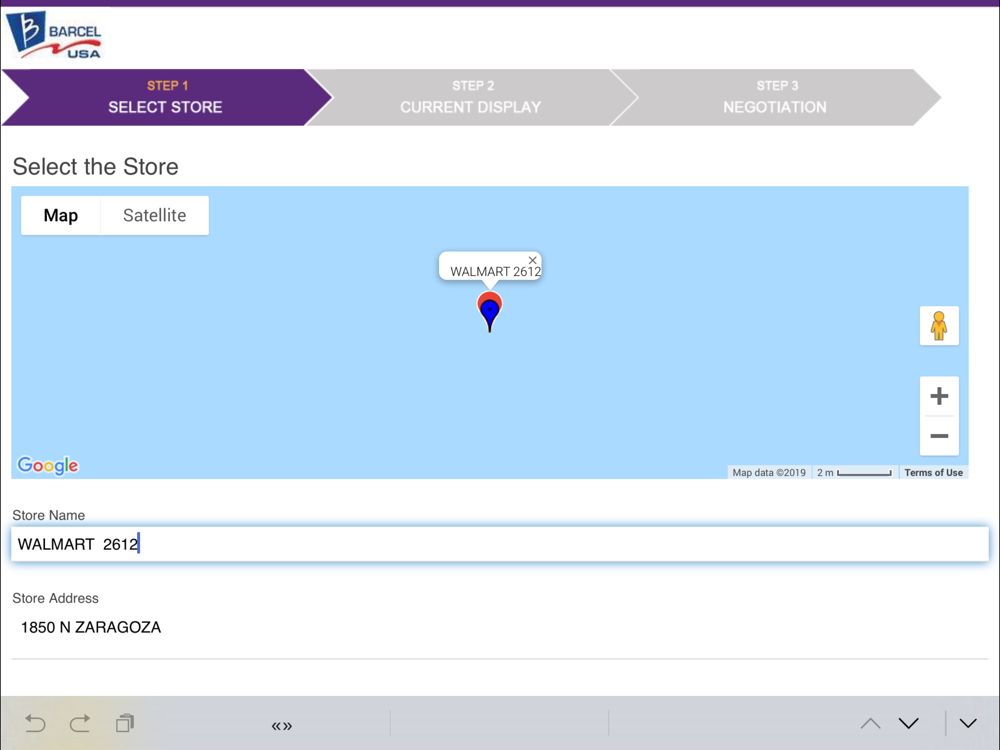The width and height of the screenshot is (1000, 750).
Task: Tap the keyboard paste clipboard icon
Action: 125,723
